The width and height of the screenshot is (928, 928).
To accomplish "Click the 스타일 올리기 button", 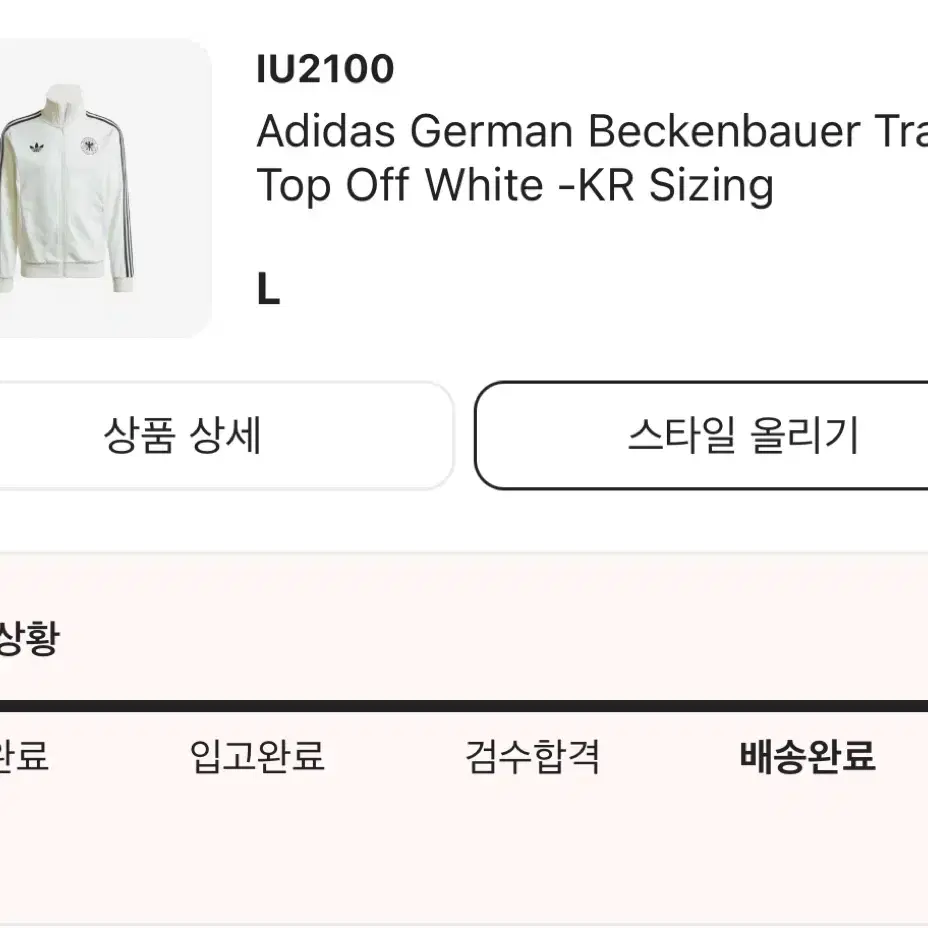I will 702,436.
